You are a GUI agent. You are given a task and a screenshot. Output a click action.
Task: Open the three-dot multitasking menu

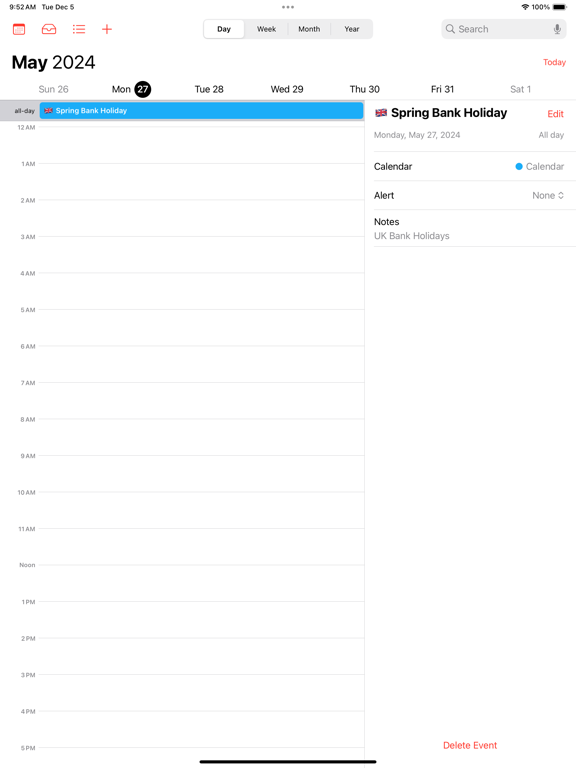click(x=288, y=7)
